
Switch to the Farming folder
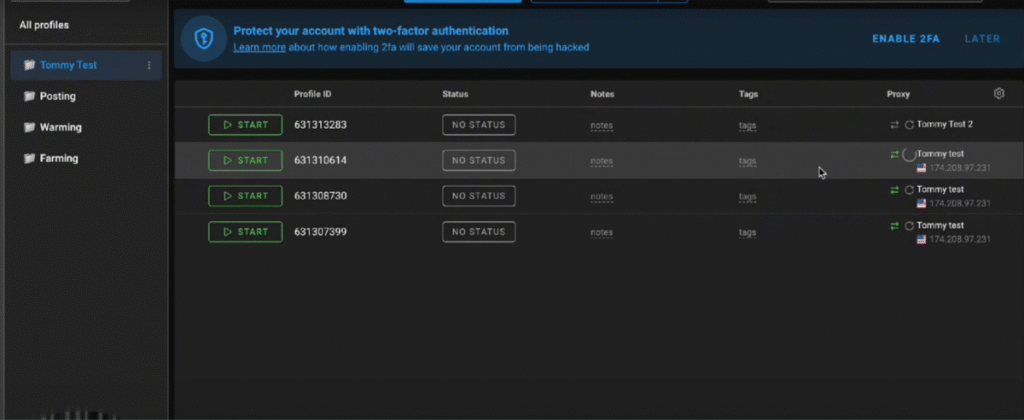pyautogui.click(x=58, y=159)
